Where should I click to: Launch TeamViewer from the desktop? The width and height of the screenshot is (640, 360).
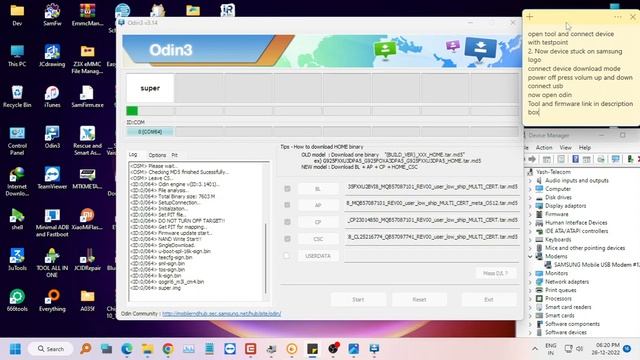[52, 178]
